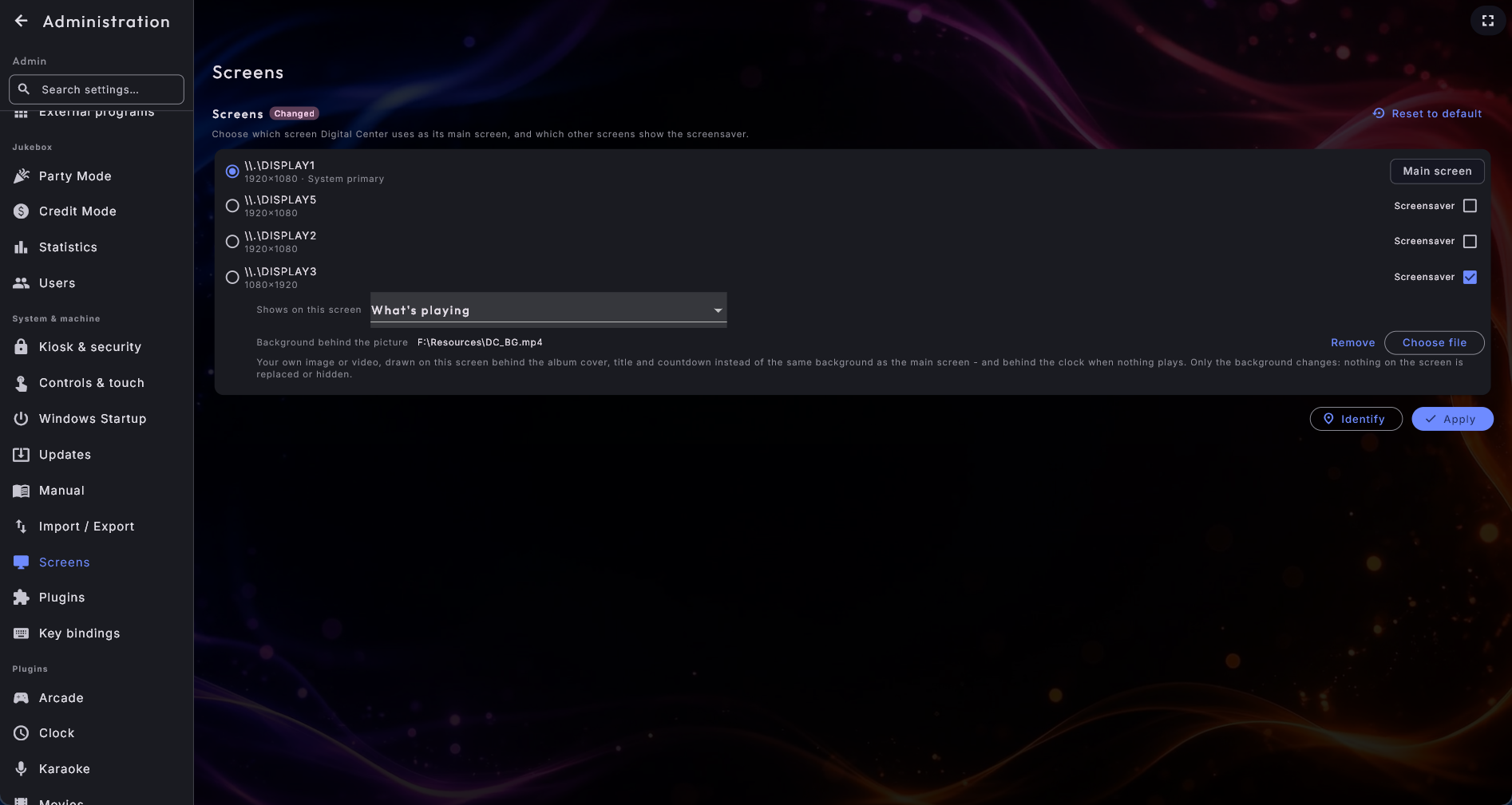1512x805 pixels.
Task: Click the Arcade gamepad icon
Action: click(22, 698)
